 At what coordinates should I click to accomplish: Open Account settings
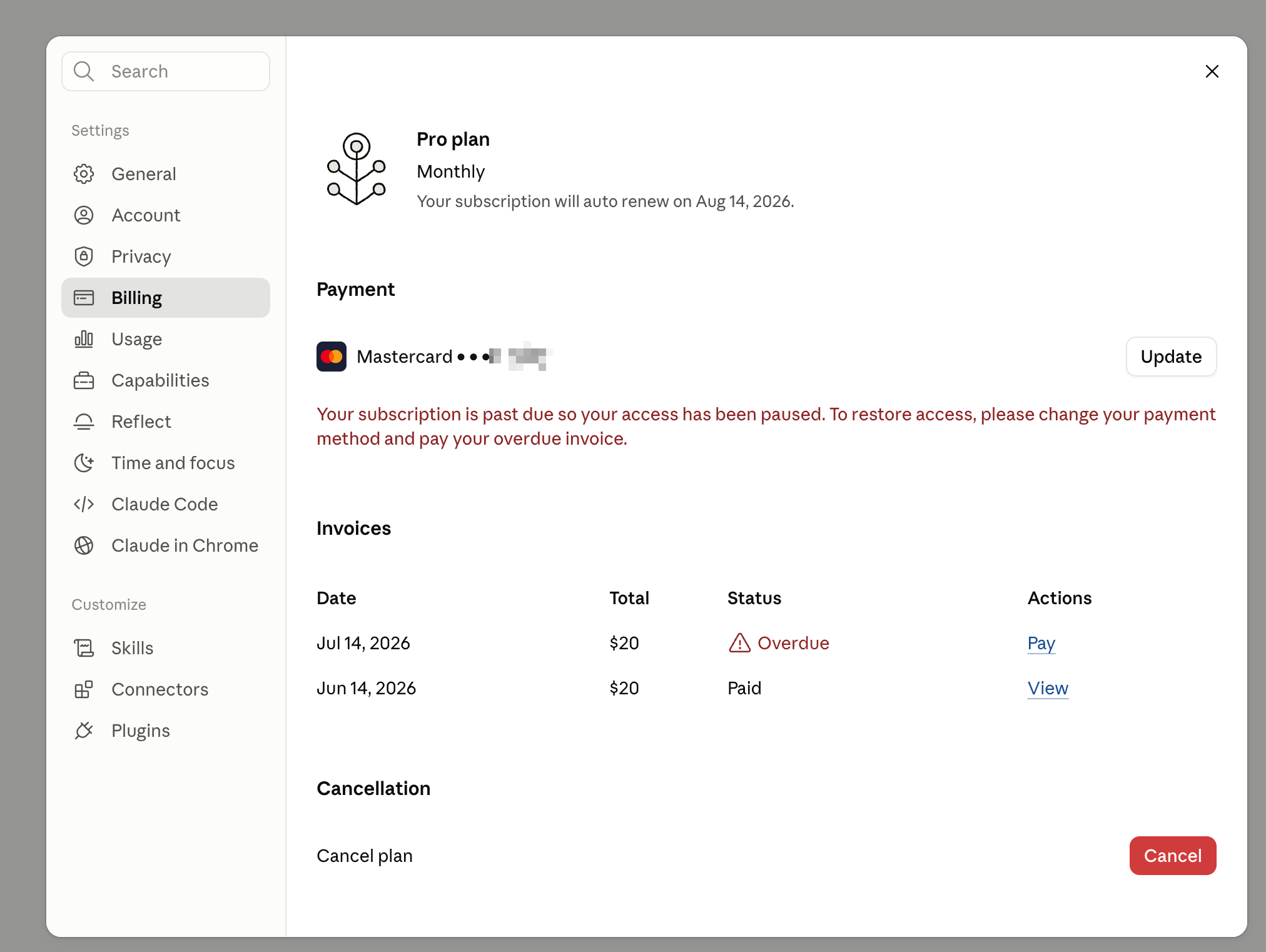(x=166, y=215)
